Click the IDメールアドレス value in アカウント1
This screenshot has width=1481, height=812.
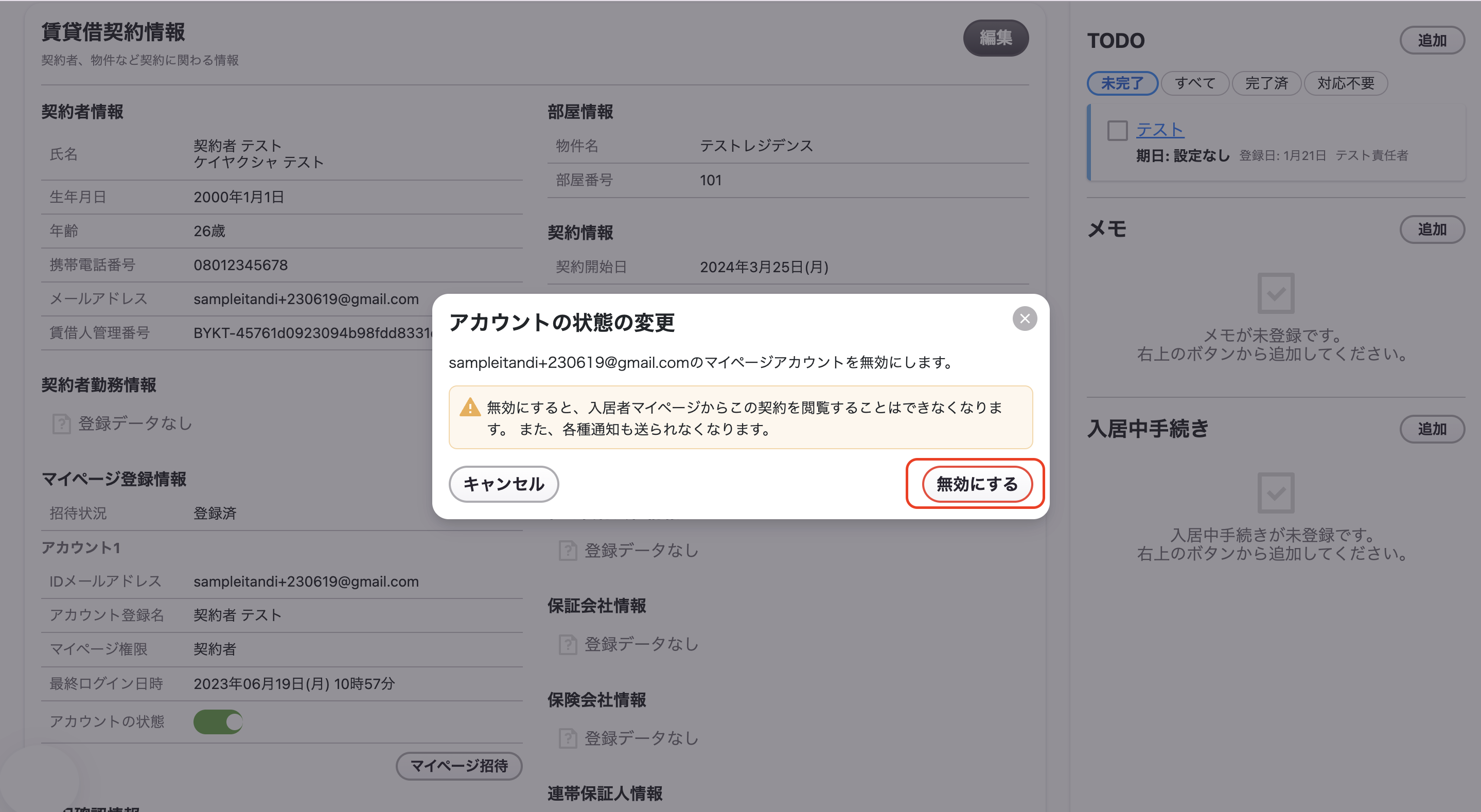[306, 581]
